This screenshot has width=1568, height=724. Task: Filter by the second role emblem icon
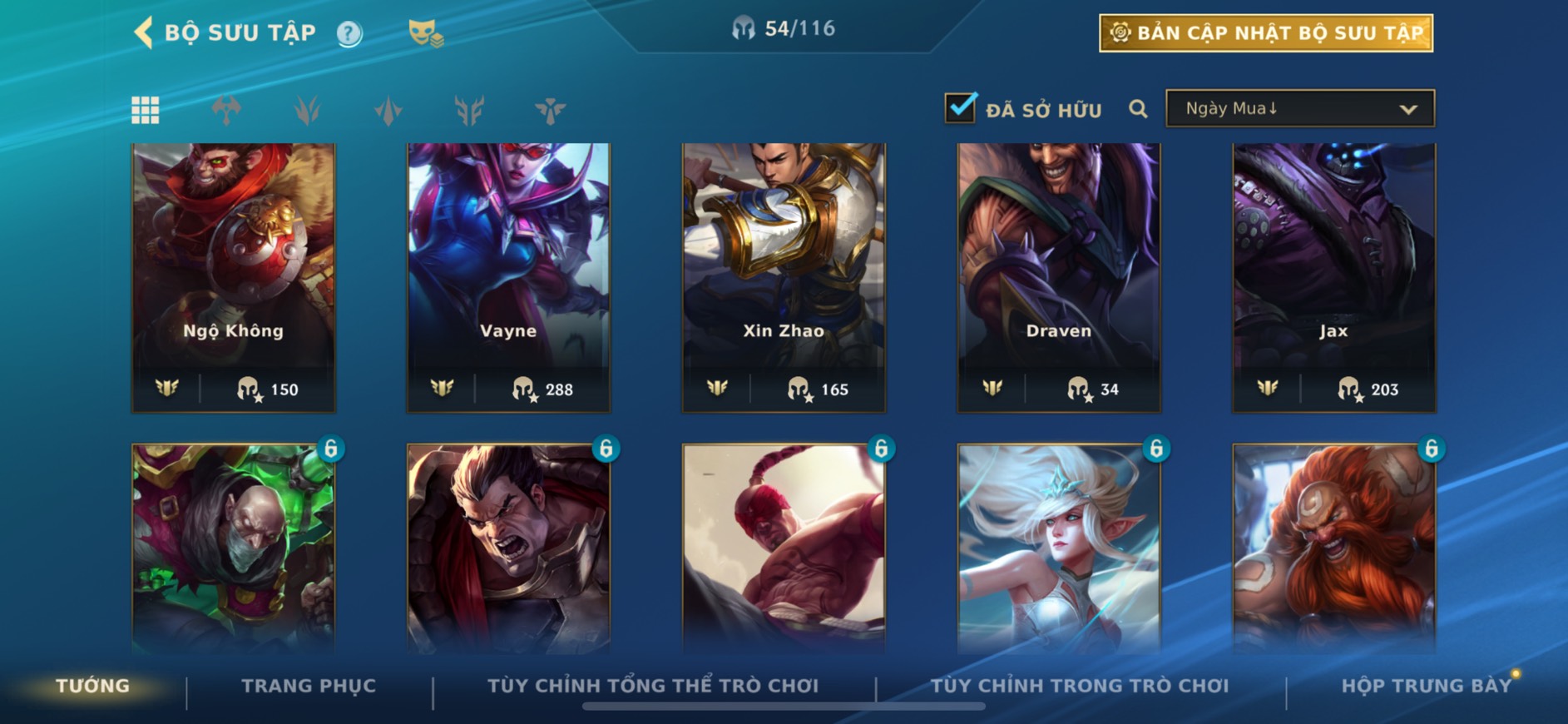(307, 110)
